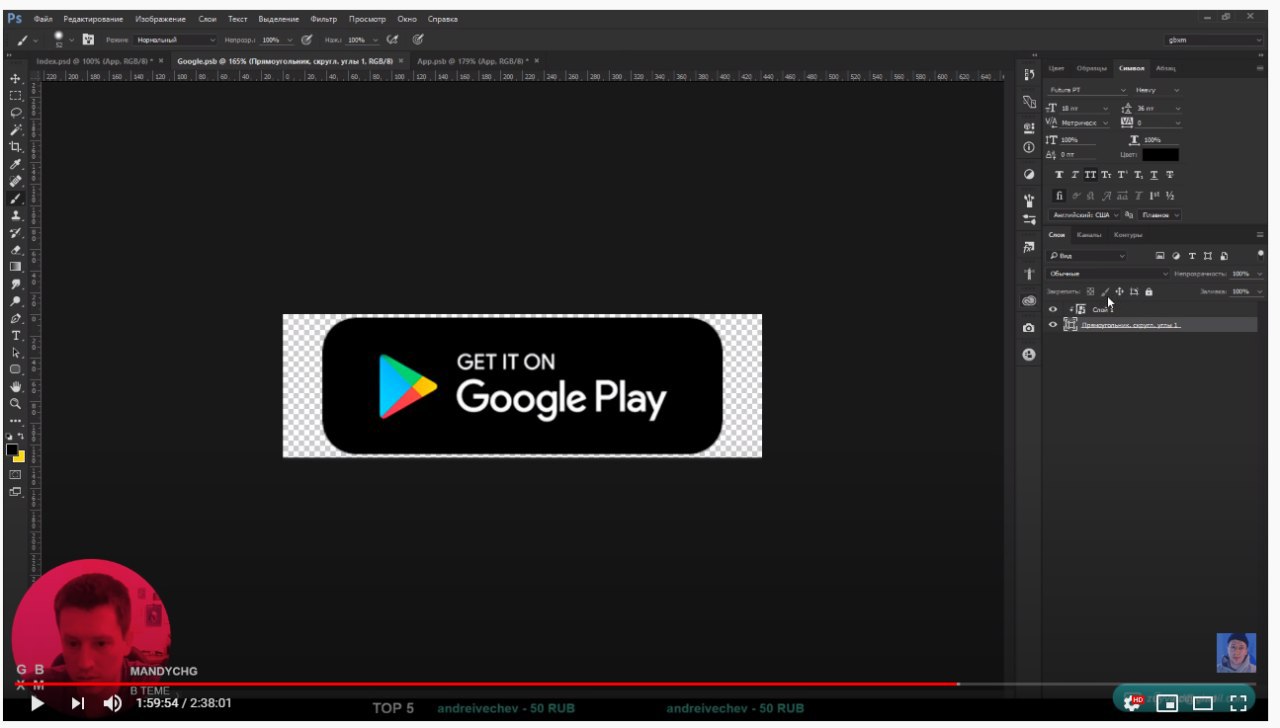Screen dimensions: 1280x728
Task: Toggle lock position in Layers panel
Action: [1119, 291]
